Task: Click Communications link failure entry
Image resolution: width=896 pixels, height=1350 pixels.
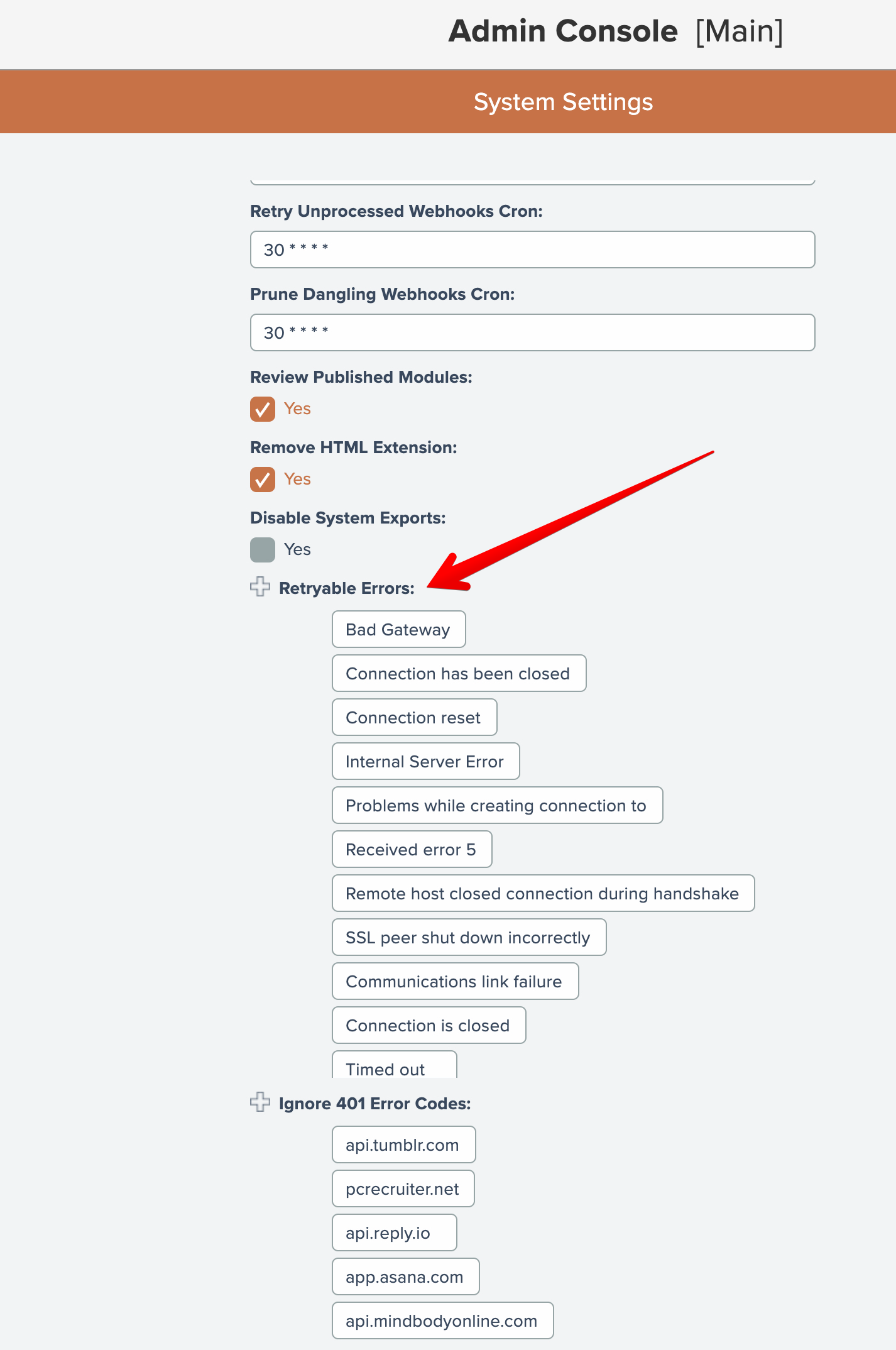Action: (455, 981)
